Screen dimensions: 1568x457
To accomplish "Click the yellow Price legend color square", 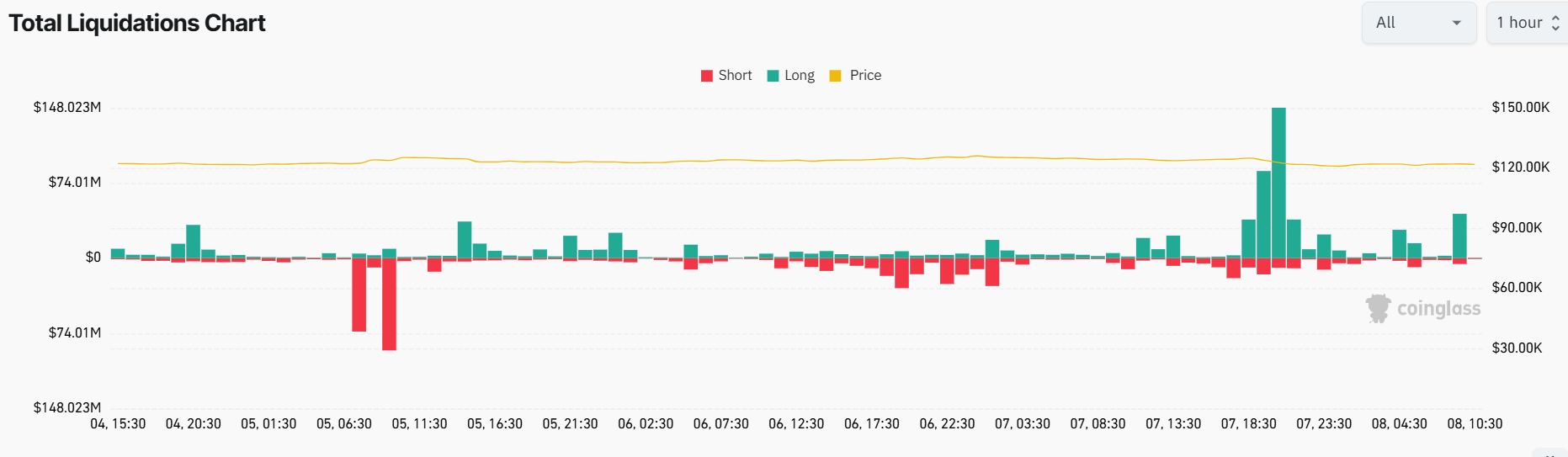I will click(x=835, y=76).
